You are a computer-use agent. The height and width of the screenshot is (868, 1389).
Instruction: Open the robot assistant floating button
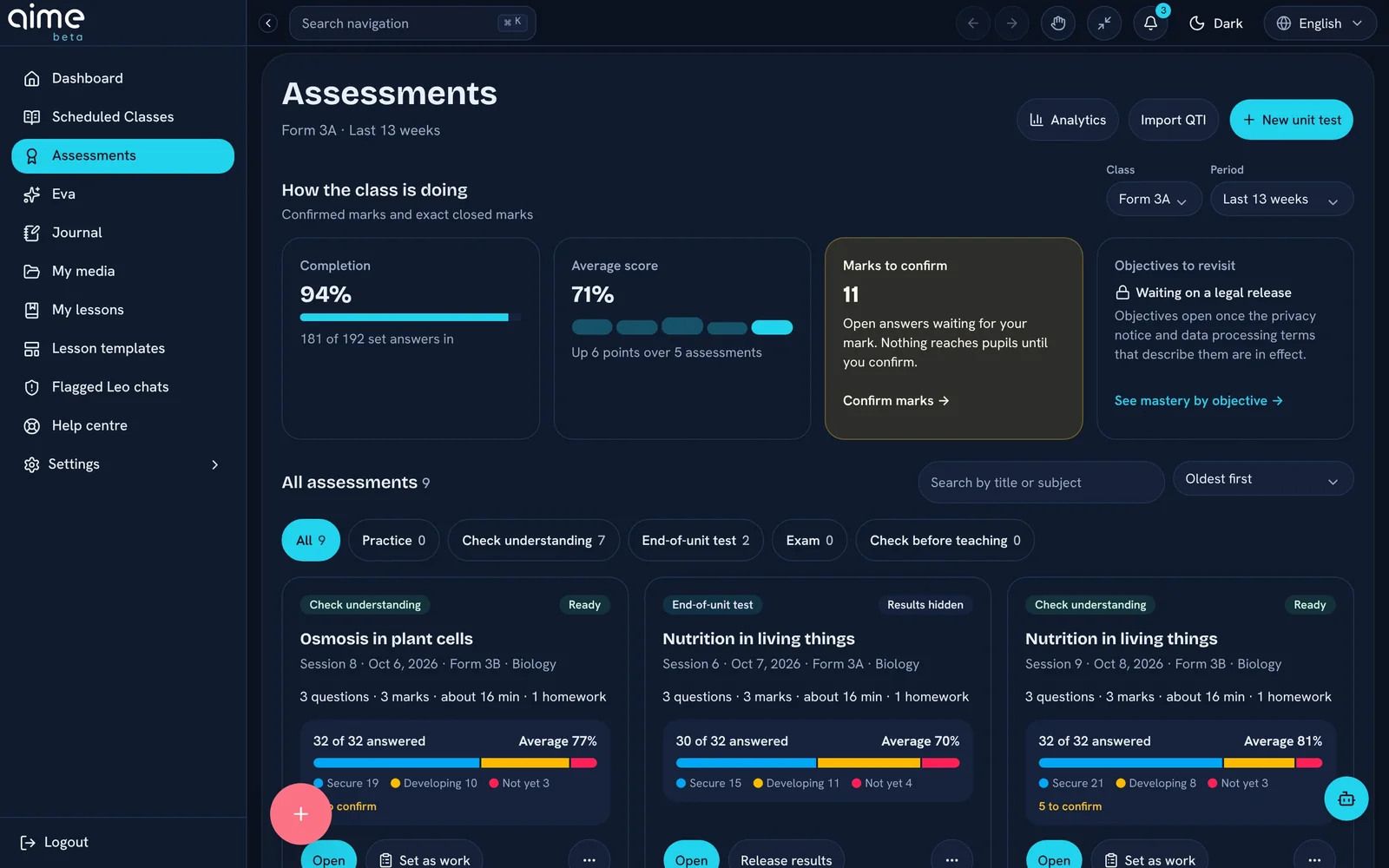(1346, 799)
